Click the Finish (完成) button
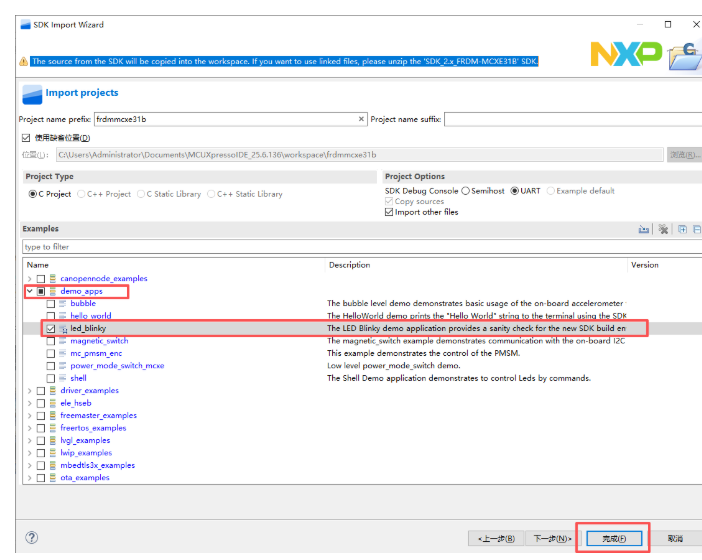The image size is (702, 560). 614,539
